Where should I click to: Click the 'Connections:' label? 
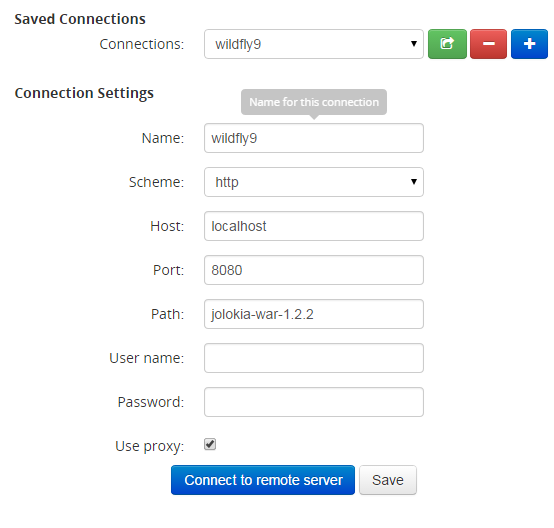pos(142,44)
